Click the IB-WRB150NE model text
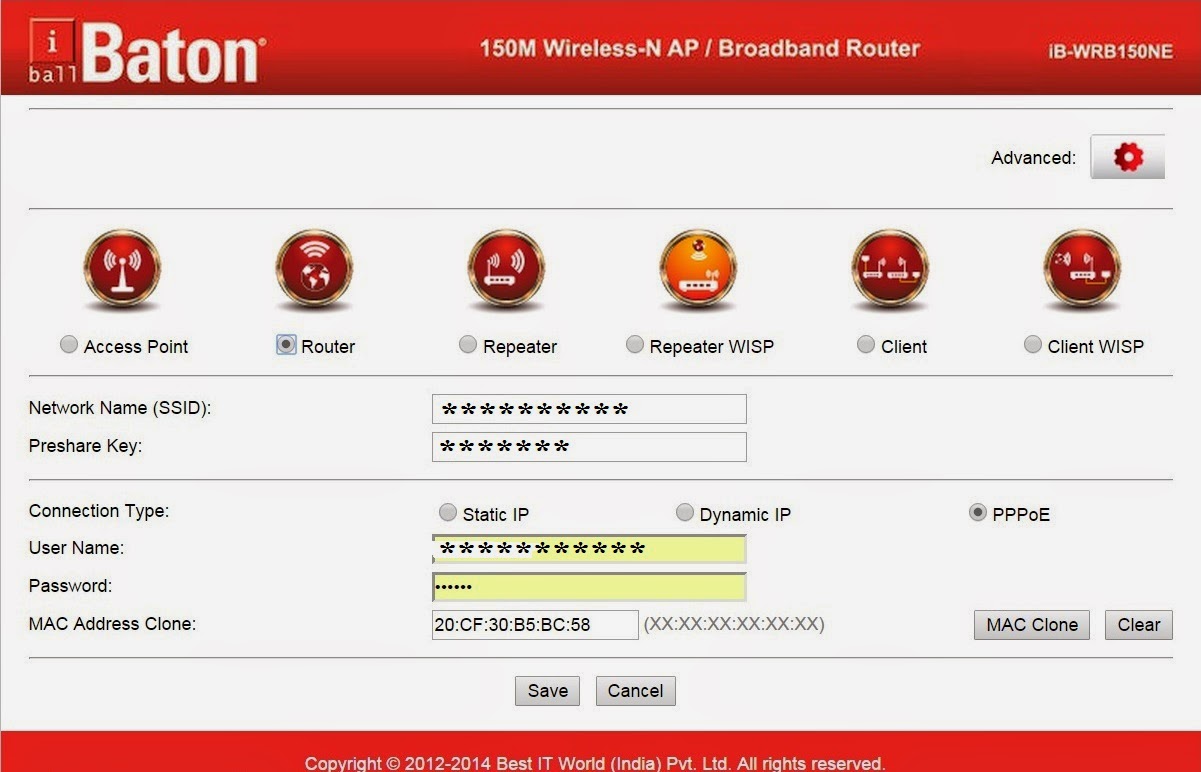This screenshot has width=1201, height=772. [1110, 52]
